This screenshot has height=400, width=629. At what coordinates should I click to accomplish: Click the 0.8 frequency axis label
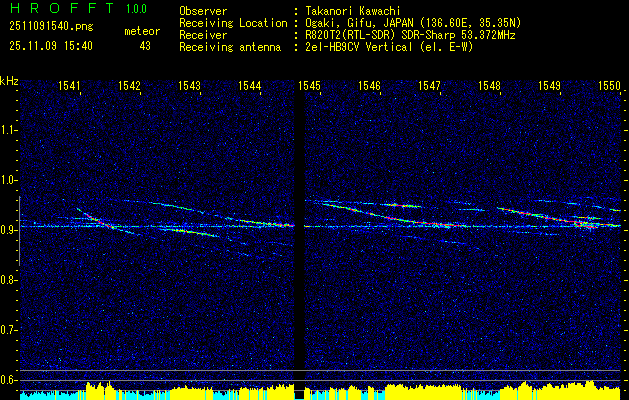(x=8, y=280)
